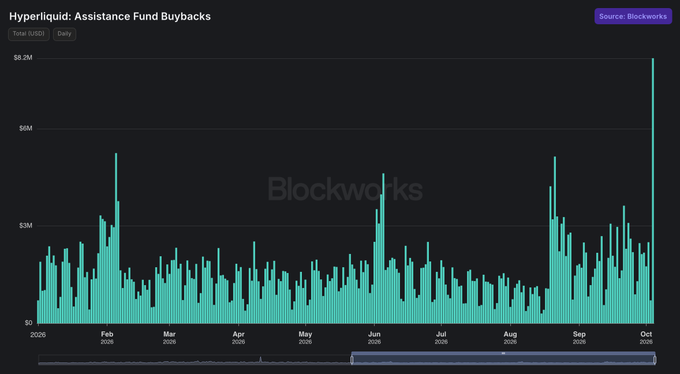Click the Jul 2026 axis label
The height and width of the screenshot is (374, 680).
(441, 338)
